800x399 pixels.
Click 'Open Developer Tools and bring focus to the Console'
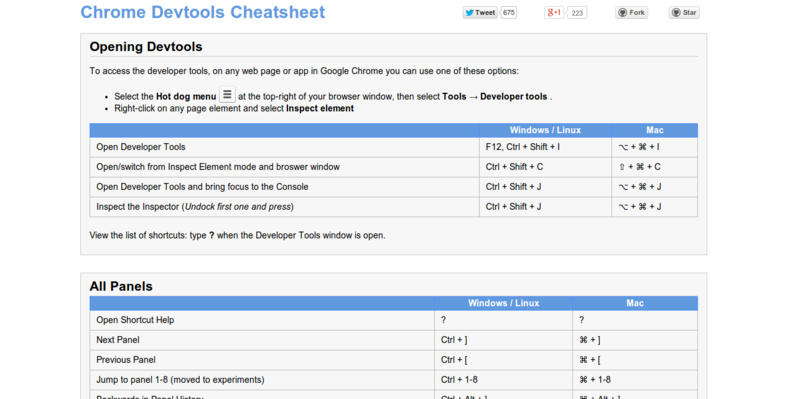pyautogui.click(x=202, y=187)
